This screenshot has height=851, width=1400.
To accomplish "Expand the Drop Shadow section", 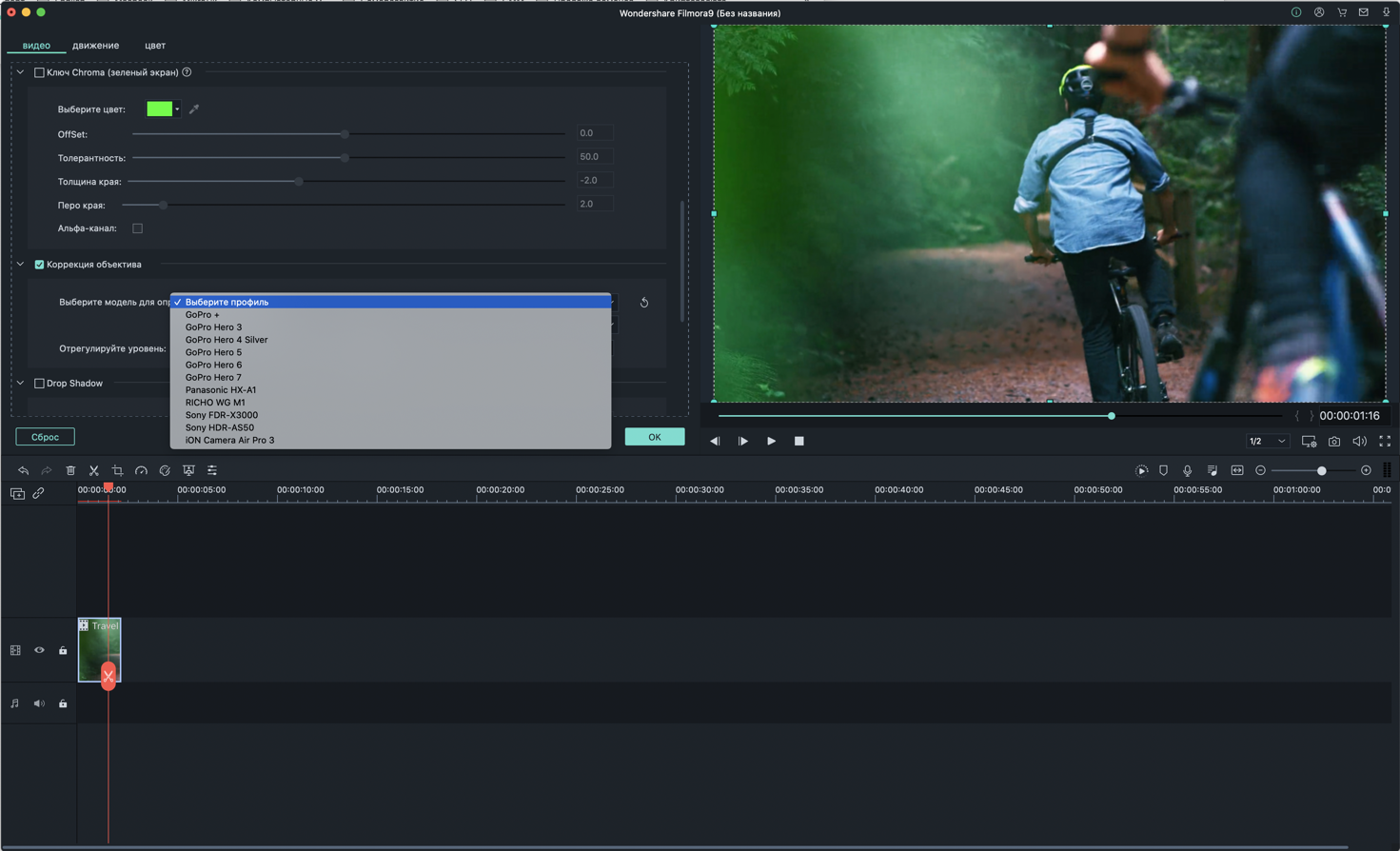I will coord(20,384).
